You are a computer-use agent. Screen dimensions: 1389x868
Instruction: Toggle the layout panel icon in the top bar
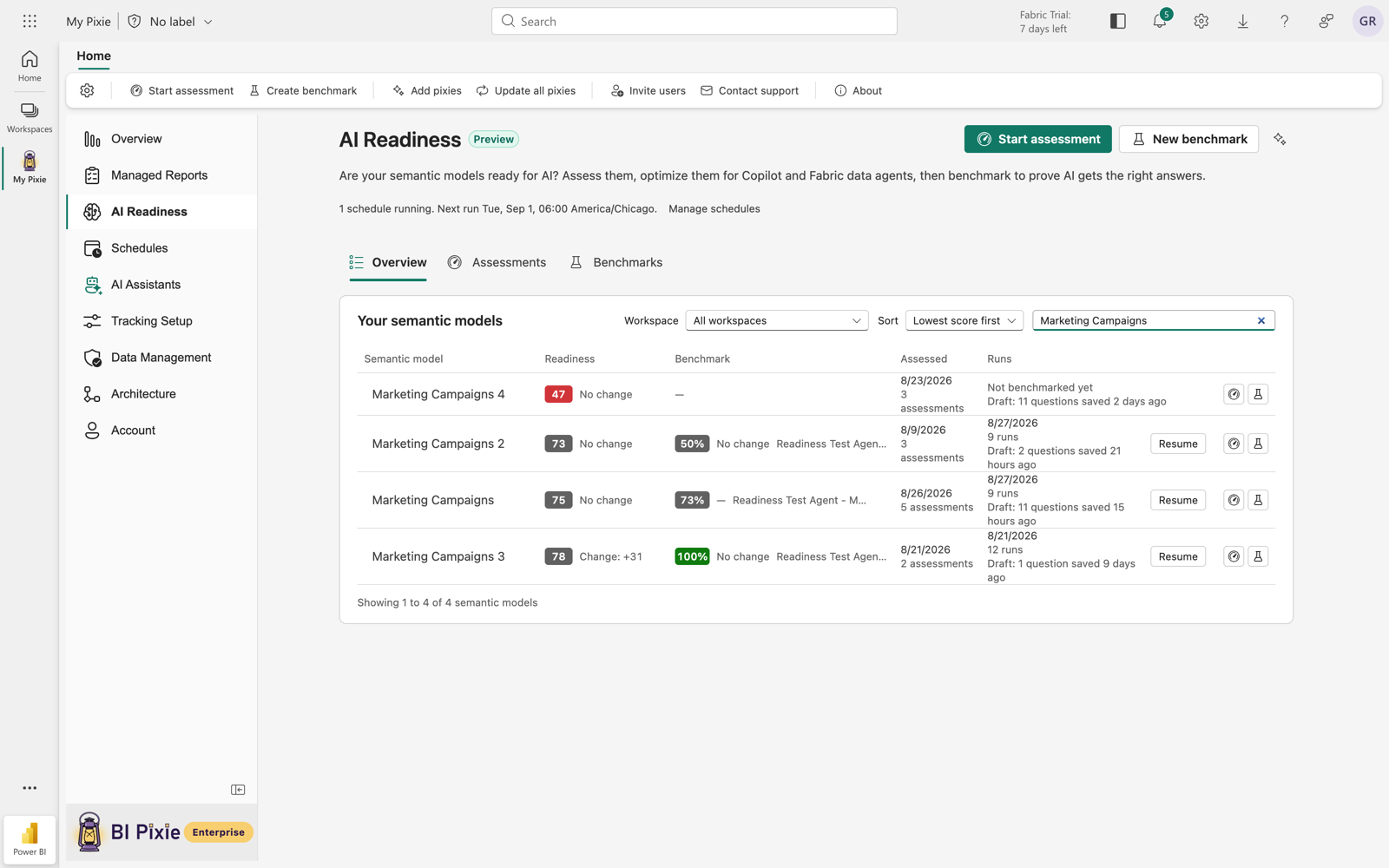point(1118,21)
